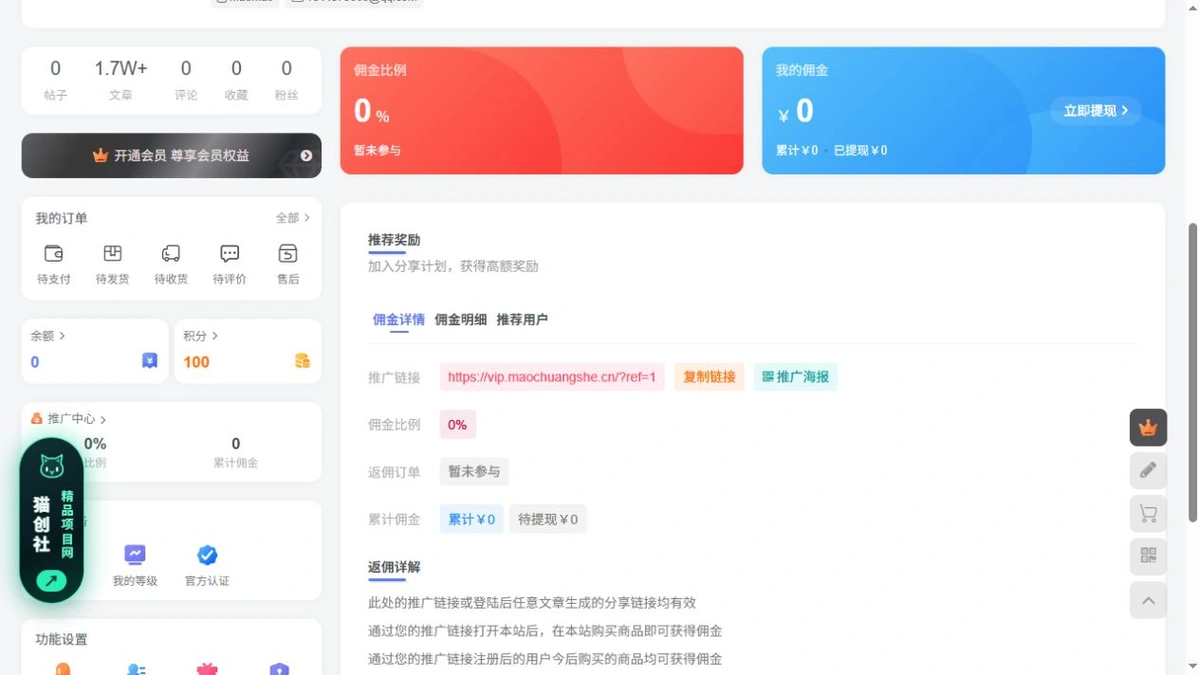The height and width of the screenshot is (675, 1200).
Task: Click the 100 points value
Action: click(x=196, y=362)
